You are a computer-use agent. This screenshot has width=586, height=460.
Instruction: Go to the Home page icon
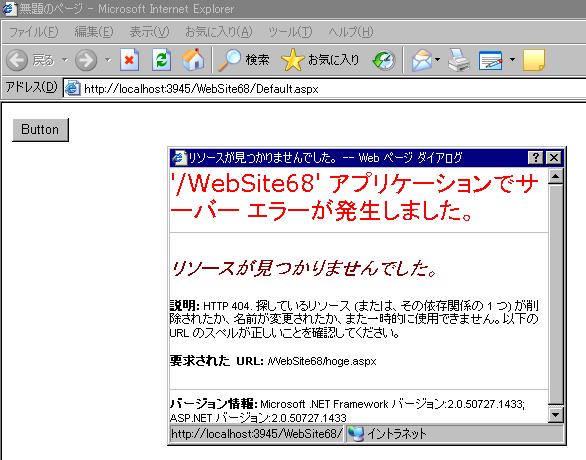[193, 60]
